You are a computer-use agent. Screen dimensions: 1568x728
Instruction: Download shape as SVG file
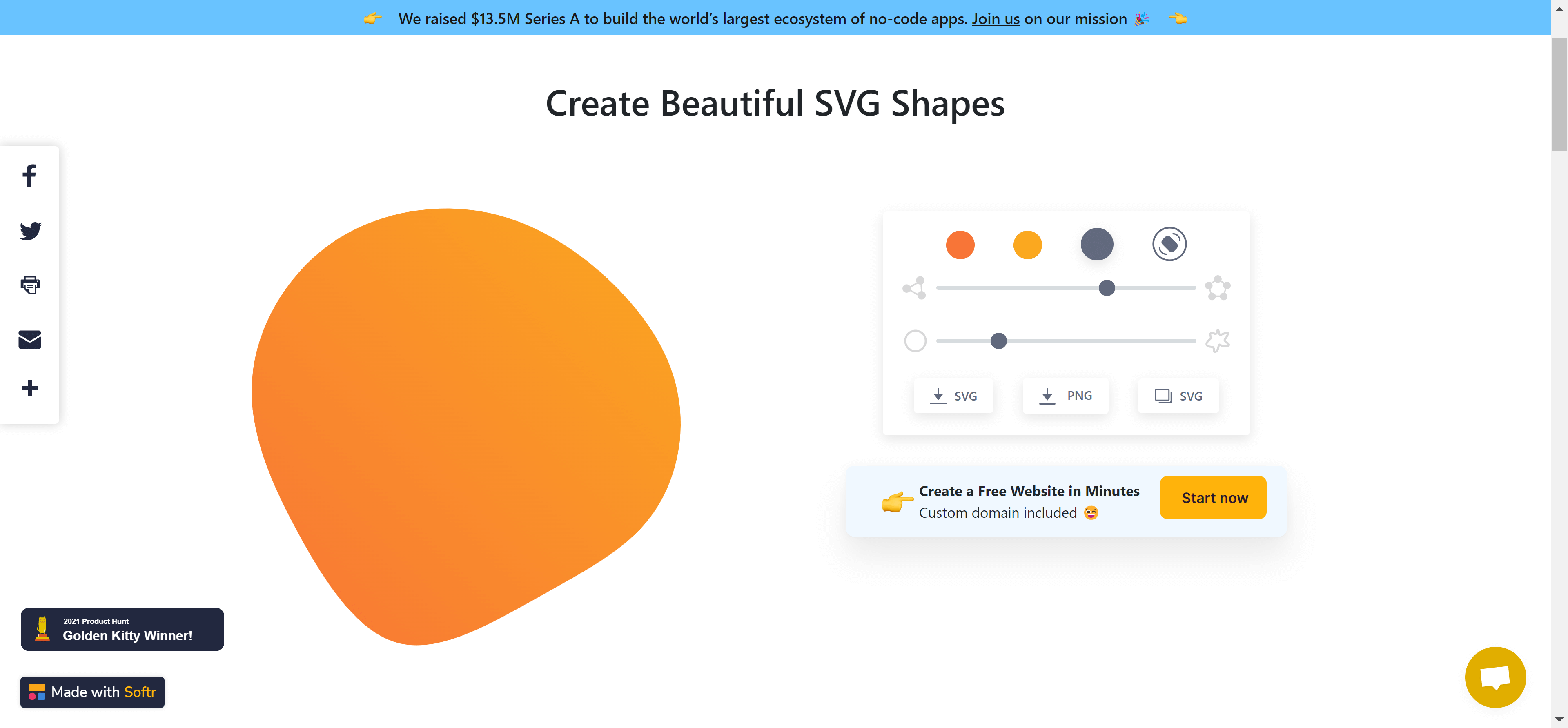[953, 396]
